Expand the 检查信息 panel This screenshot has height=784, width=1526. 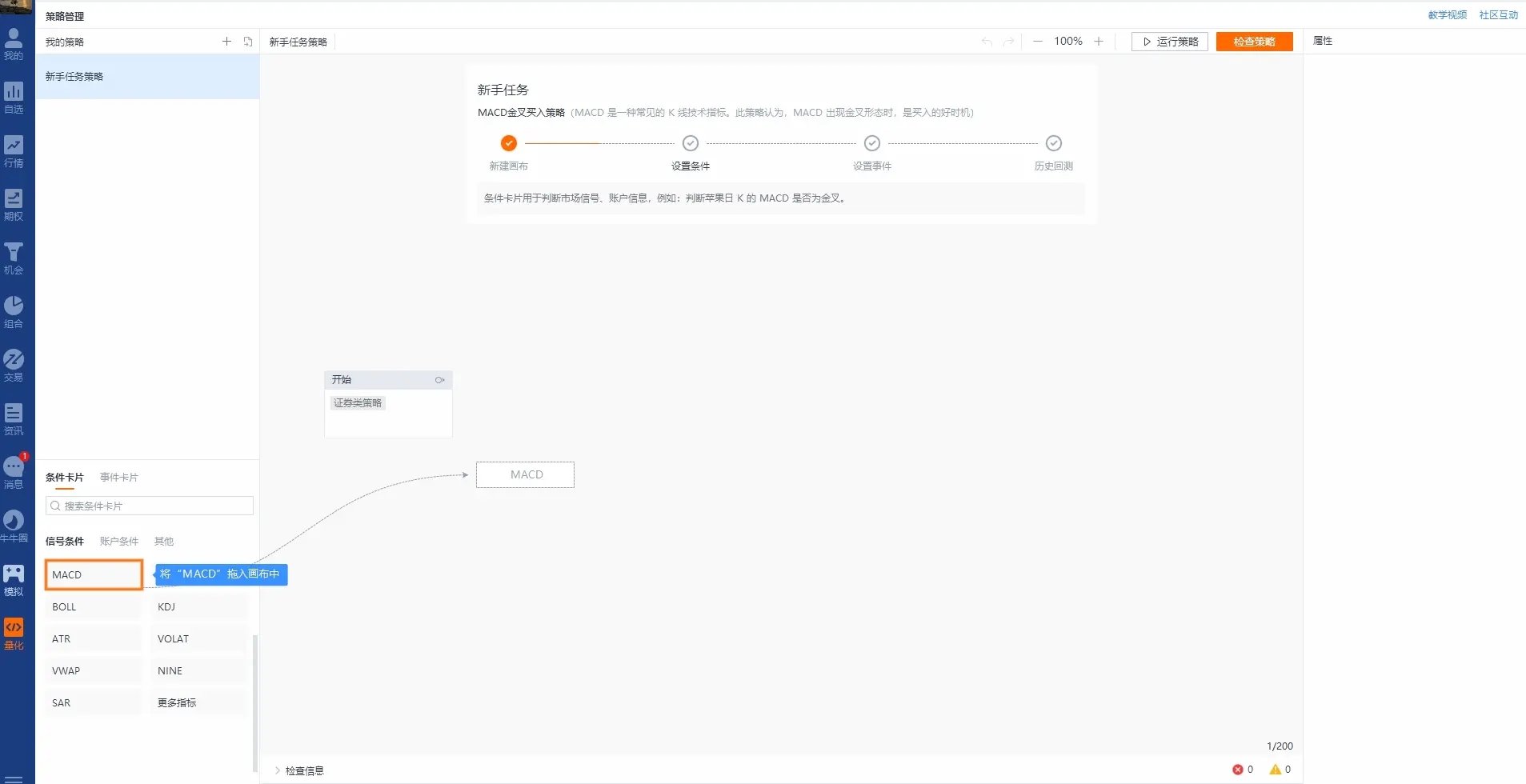[x=299, y=770]
